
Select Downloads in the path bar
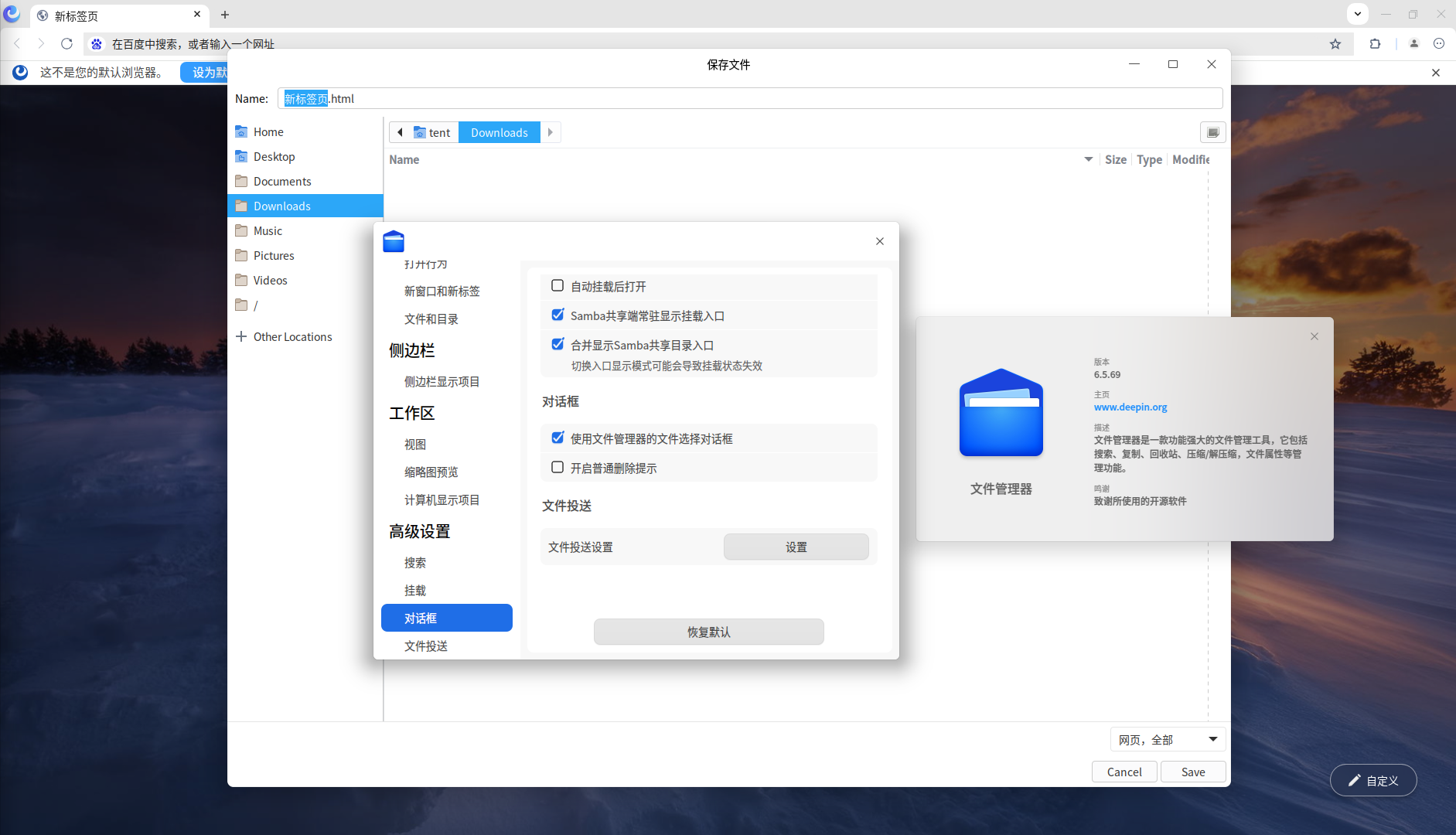tap(500, 132)
